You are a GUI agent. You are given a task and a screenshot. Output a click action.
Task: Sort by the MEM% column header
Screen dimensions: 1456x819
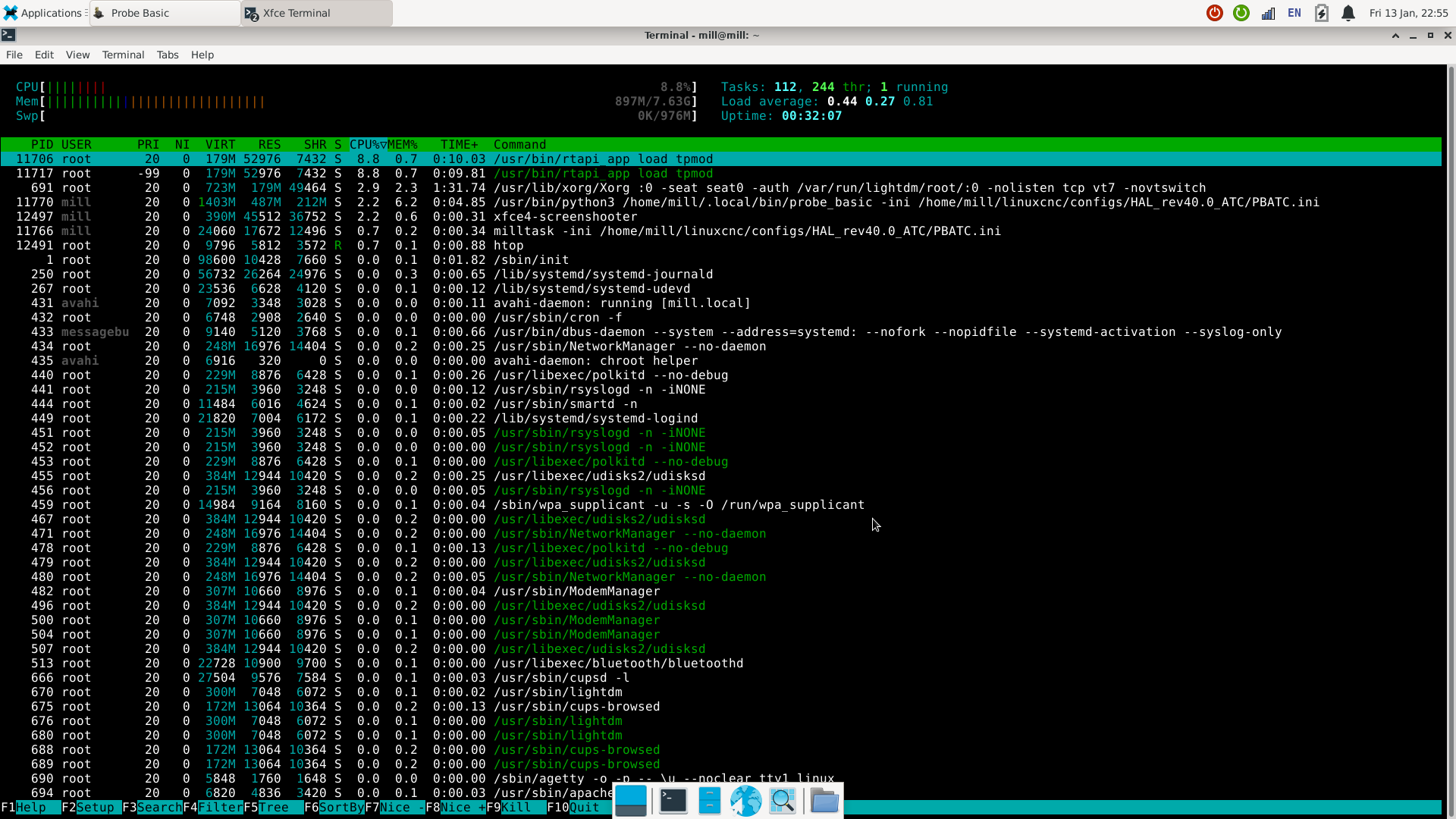point(403,144)
